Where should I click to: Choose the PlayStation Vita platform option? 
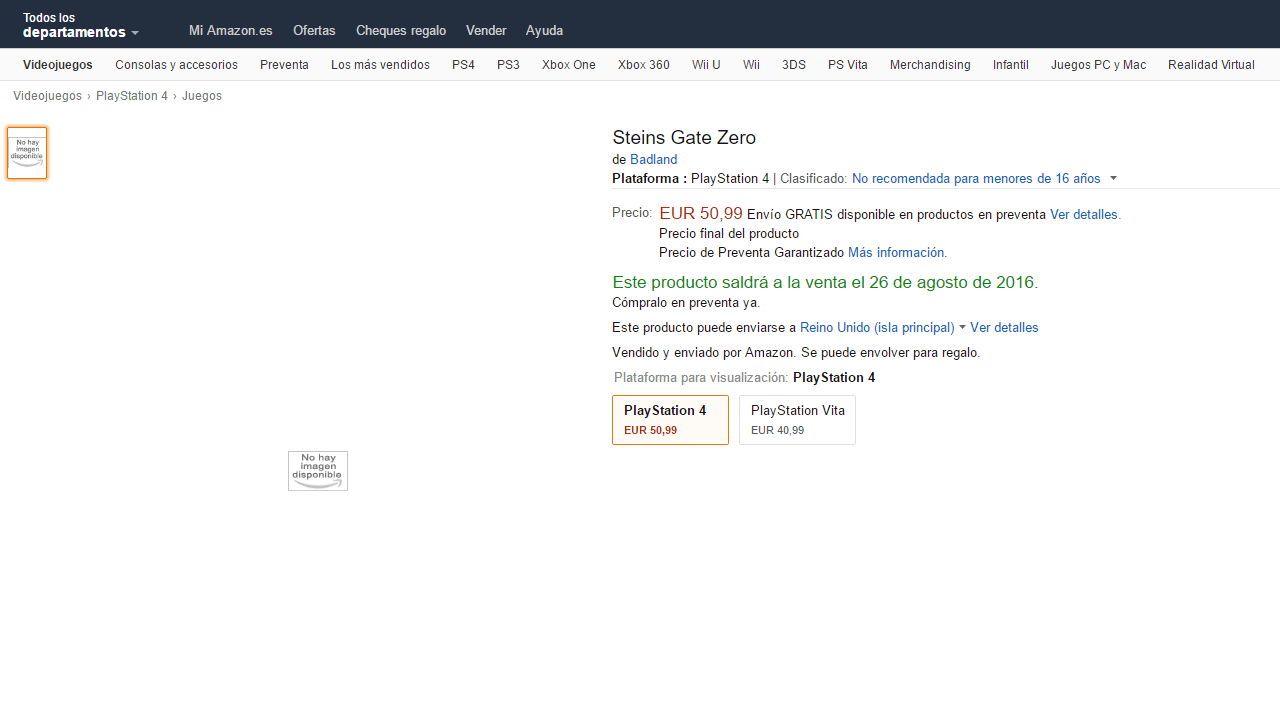(x=797, y=420)
